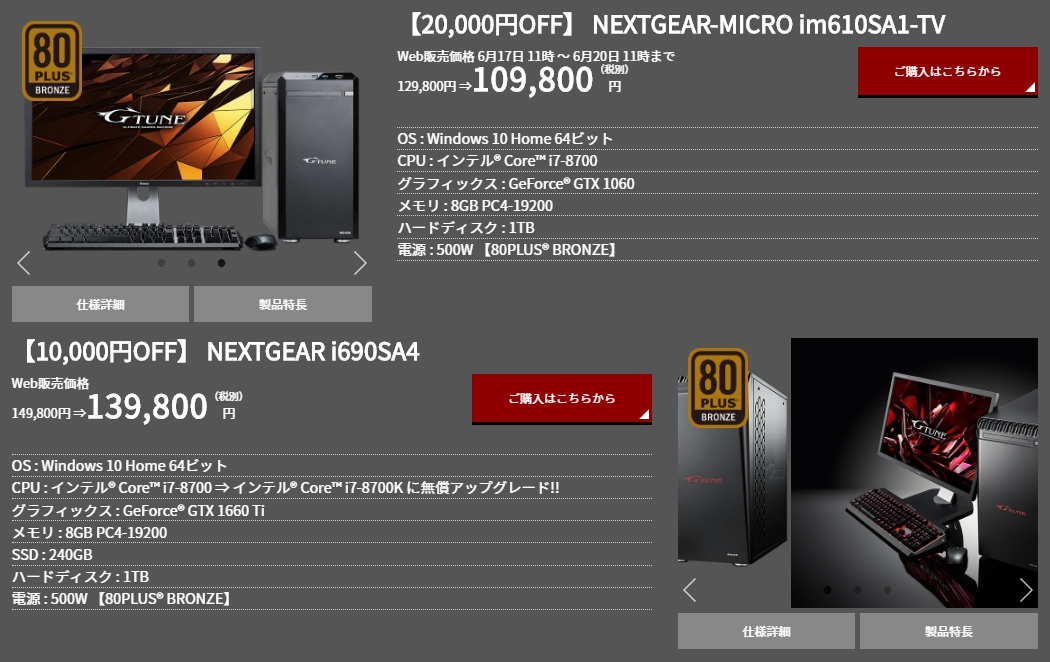Image resolution: width=1050 pixels, height=662 pixels.
Task: Show previous image in NEXTGEAR i690SA4 carousel
Action: pyautogui.click(x=690, y=590)
